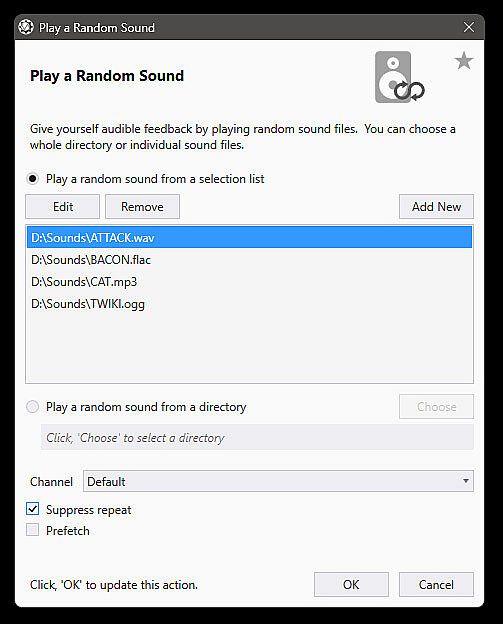Viewport: 503px width, 624px height.
Task: Uncheck the Suppress repeat checkbox
Action: click(x=33, y=509)
